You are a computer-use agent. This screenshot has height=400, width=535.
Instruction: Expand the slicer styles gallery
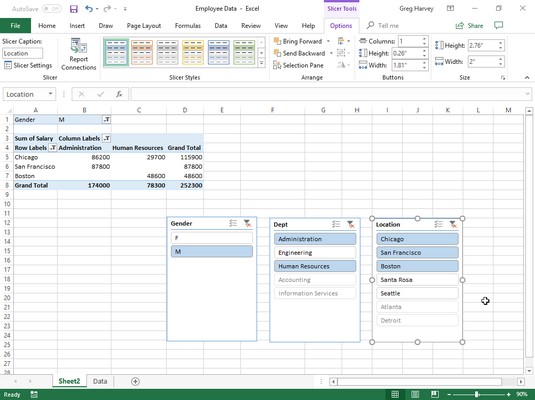click(x=261, y=63)
